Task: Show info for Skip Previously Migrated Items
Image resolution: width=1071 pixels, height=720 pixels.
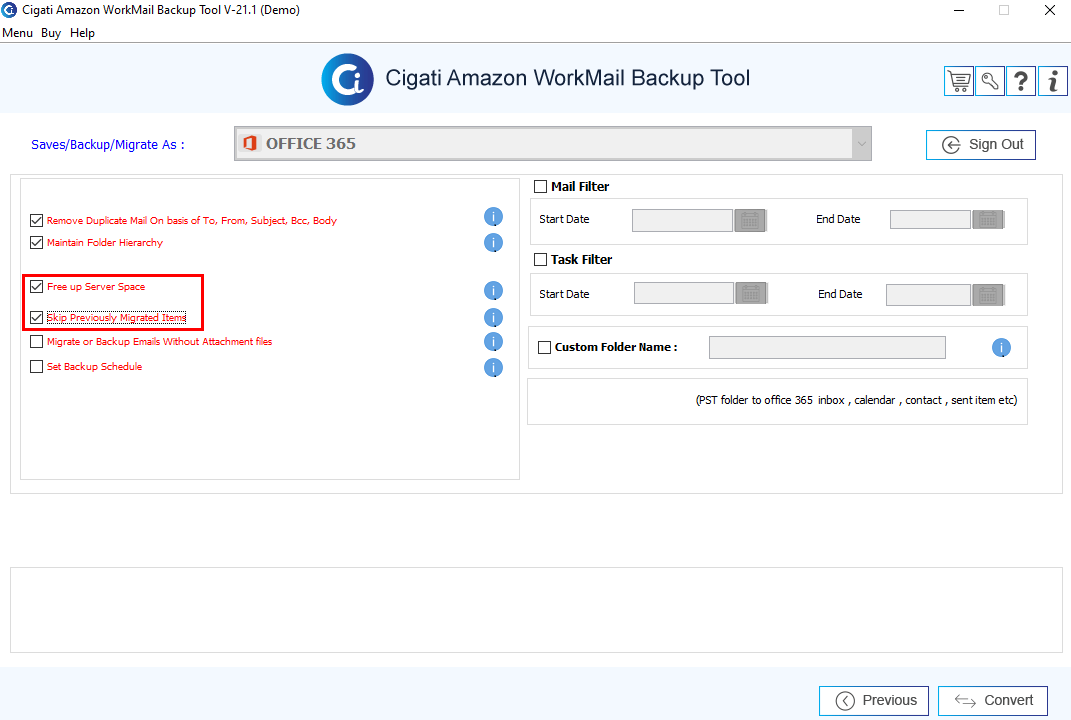Action: (493, 318)
